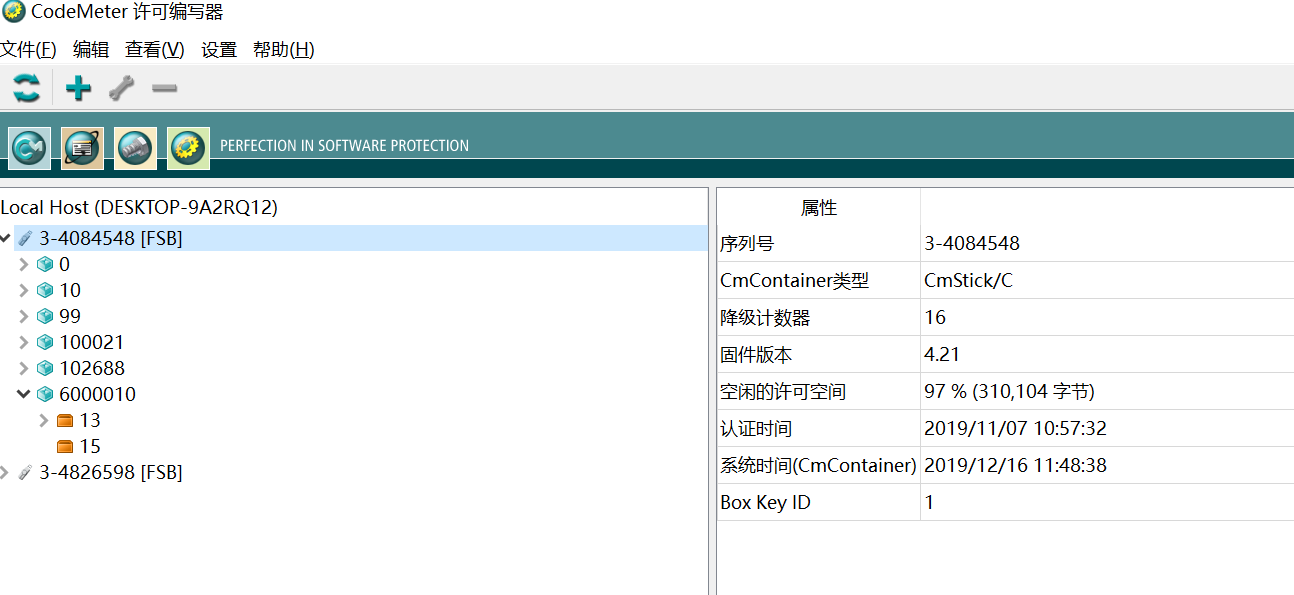
Task: Collapse firm code 6000010 node
Action: [25, 394]
